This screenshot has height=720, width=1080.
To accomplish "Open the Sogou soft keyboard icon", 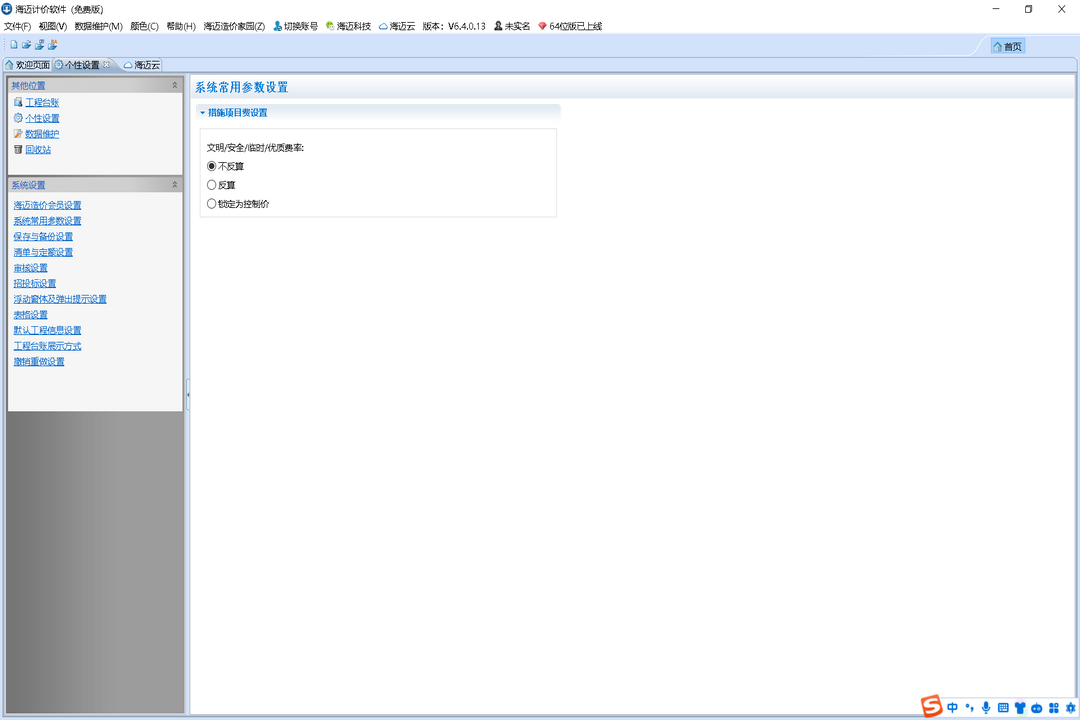I will point(1003,708).
